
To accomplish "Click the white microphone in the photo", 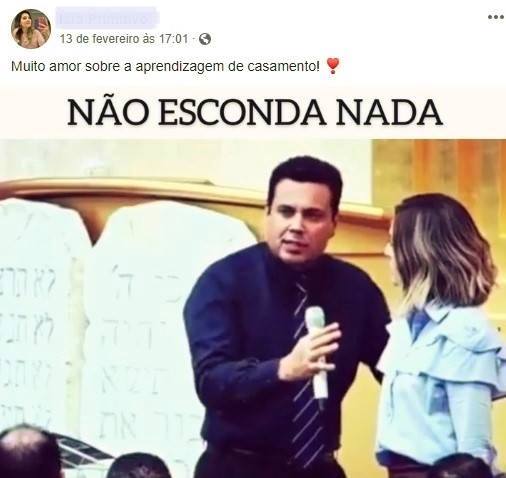I will pyautogui.click(x=317, y=353).
